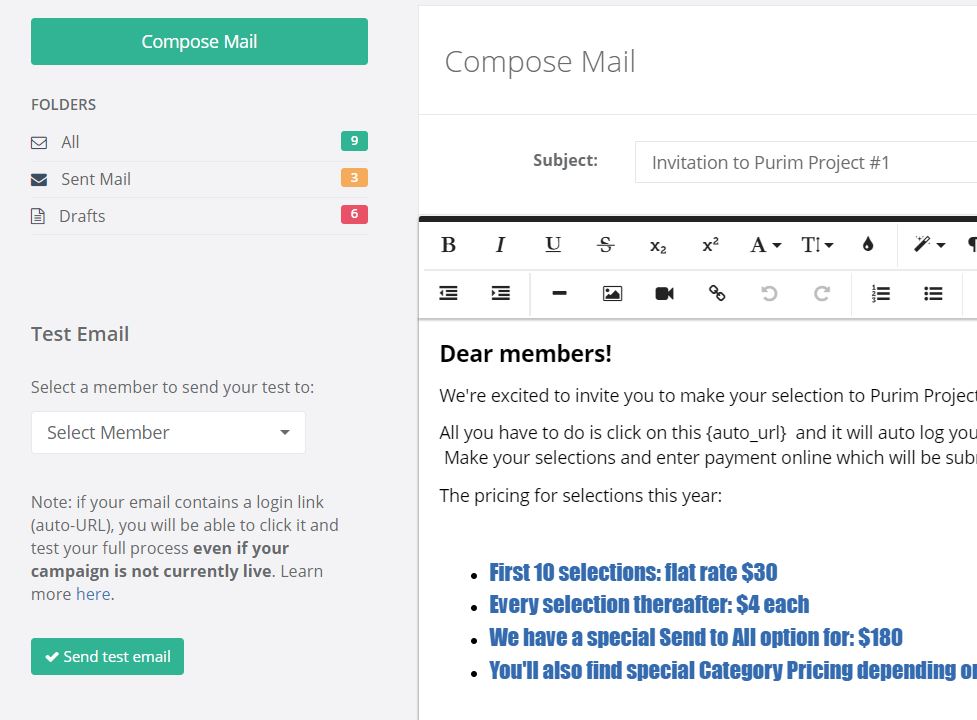The width and height of the screenshot is (977, 720).
Task: Open the Select Member dropdown
Action: 168,432
